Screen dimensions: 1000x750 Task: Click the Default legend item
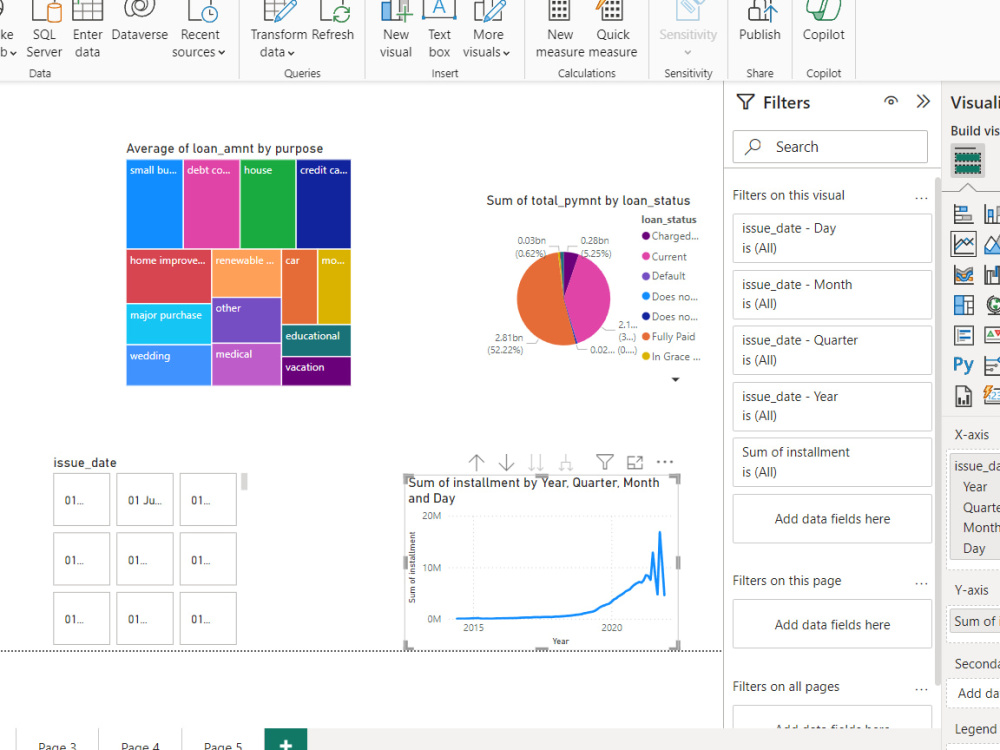664,276
